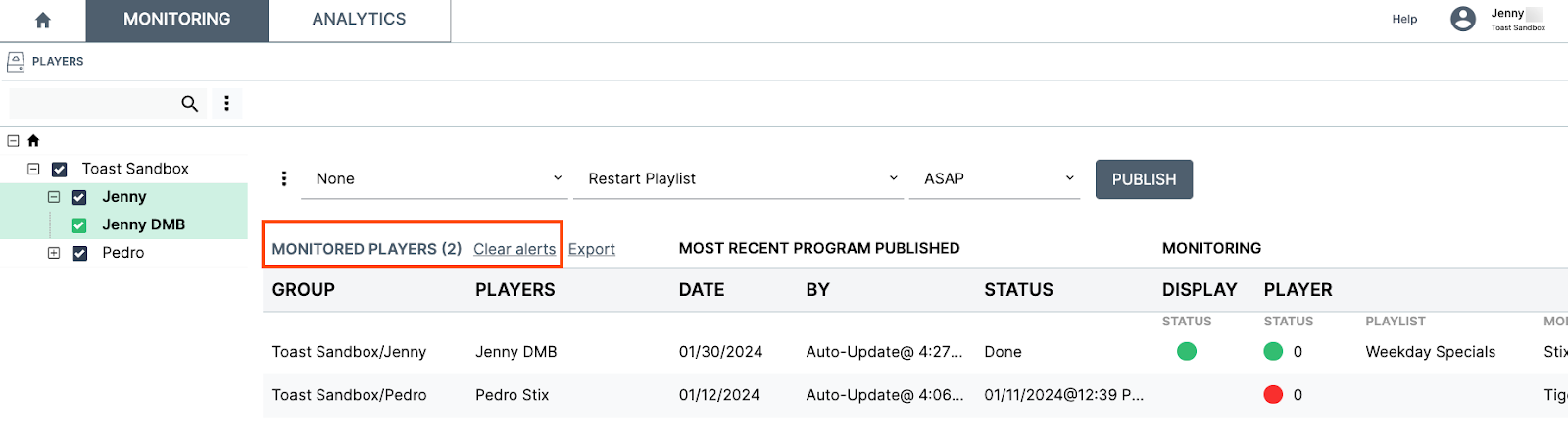Click the green display status dot for Jenny DMB

click(1187, 351)
